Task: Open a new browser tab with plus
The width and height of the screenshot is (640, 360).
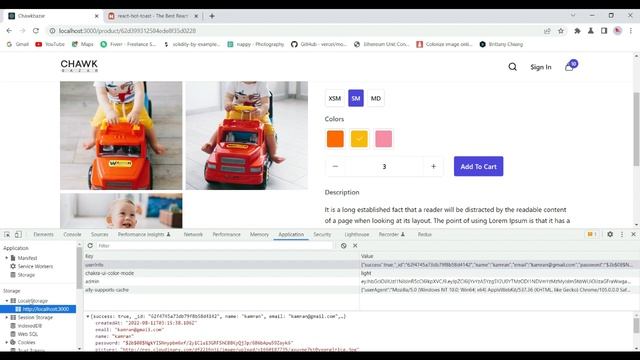Action: [212, 16]
